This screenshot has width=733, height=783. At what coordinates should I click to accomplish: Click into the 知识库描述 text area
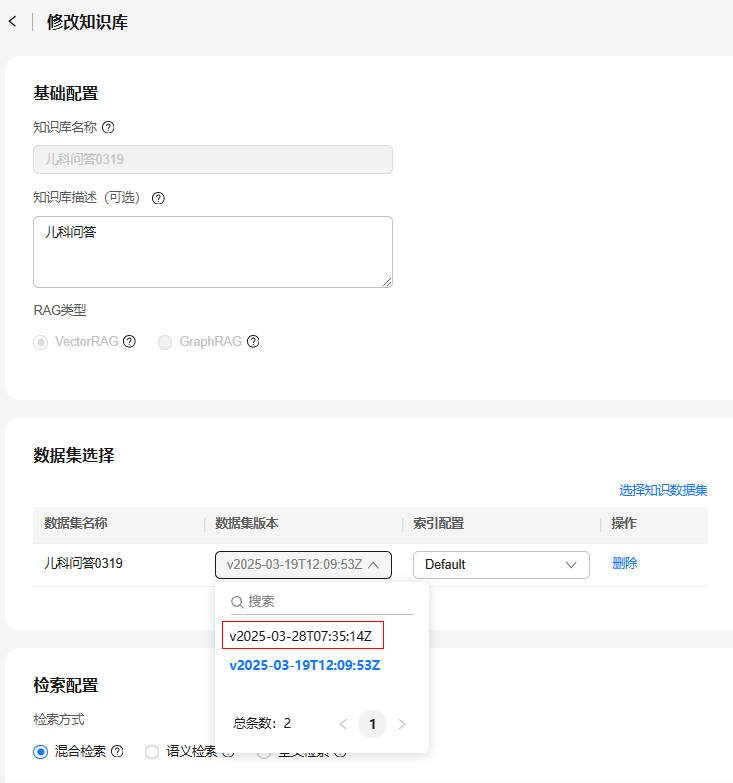(212, 251)
